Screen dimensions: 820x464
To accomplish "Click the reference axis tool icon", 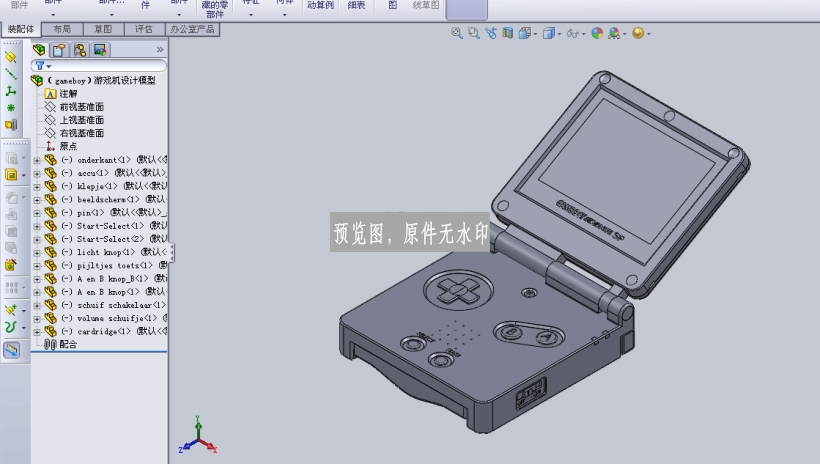I will coord(10,74).
